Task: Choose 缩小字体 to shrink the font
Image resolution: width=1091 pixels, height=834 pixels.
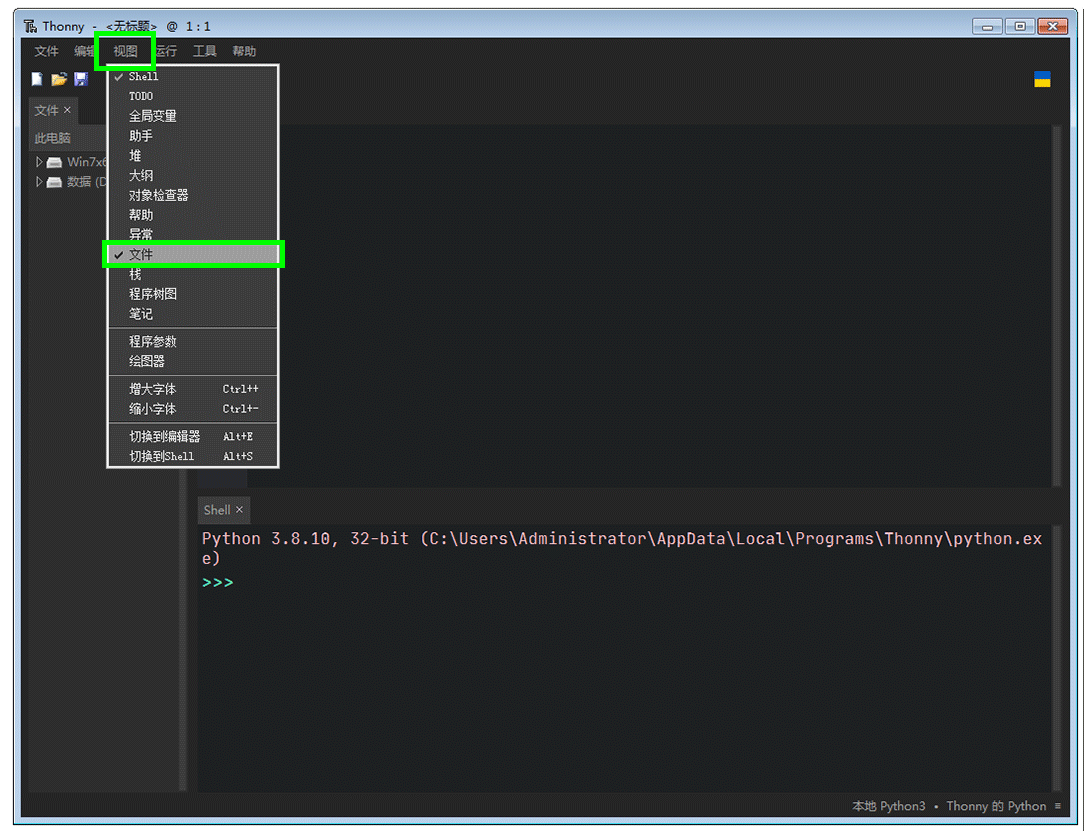Action: click(x=193, y=409)
